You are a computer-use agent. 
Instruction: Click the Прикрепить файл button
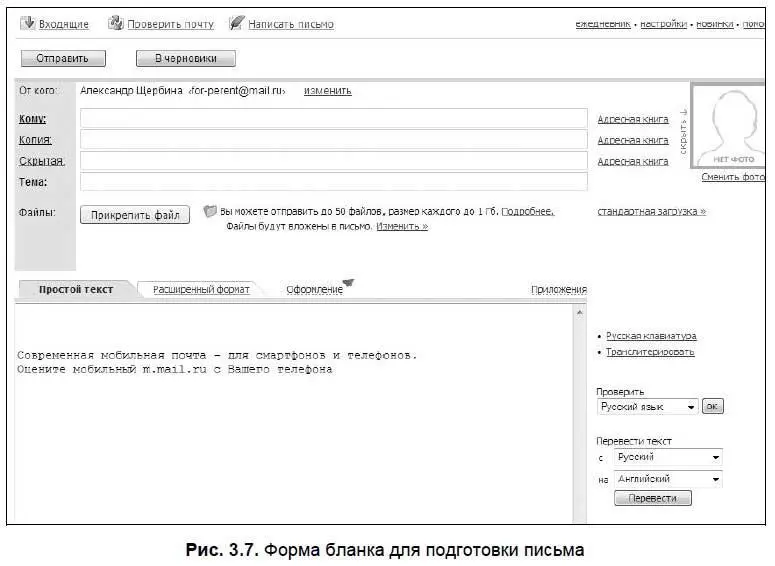coord(135,215)
